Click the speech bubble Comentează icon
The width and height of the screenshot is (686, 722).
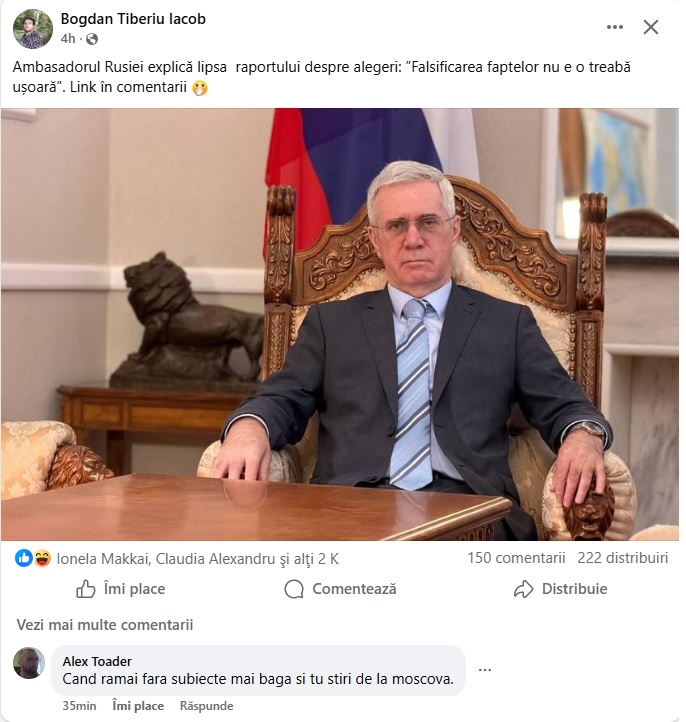(294, 589)
